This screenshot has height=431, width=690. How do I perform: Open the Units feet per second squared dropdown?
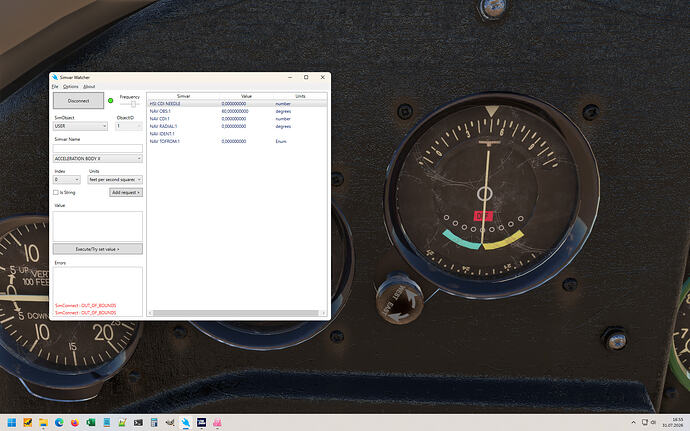115,180
